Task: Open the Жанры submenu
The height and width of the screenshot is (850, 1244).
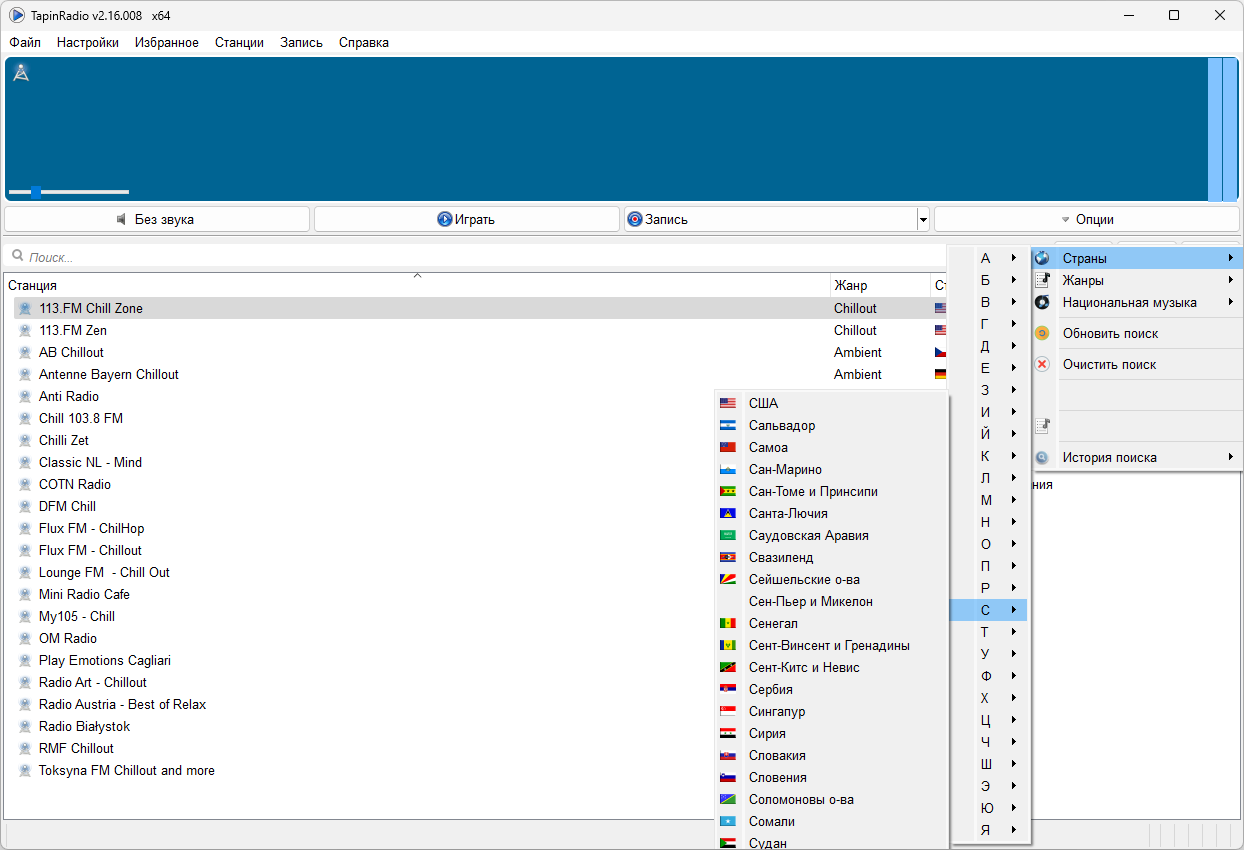Action: point(1137,280)
